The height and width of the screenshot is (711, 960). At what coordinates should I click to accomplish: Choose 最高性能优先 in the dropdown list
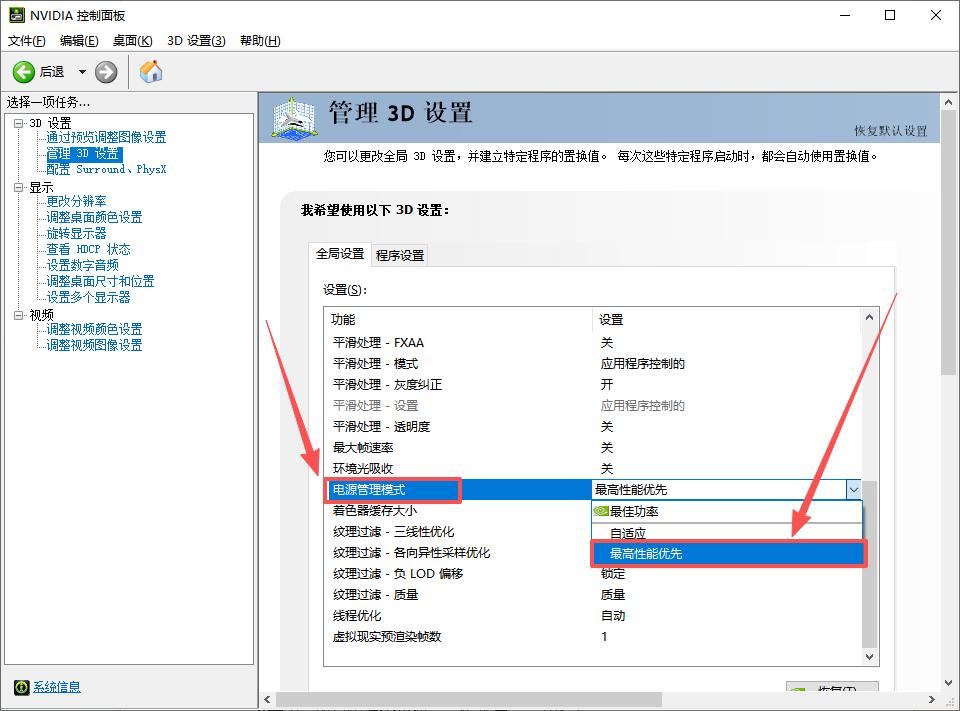click(727, 554)
